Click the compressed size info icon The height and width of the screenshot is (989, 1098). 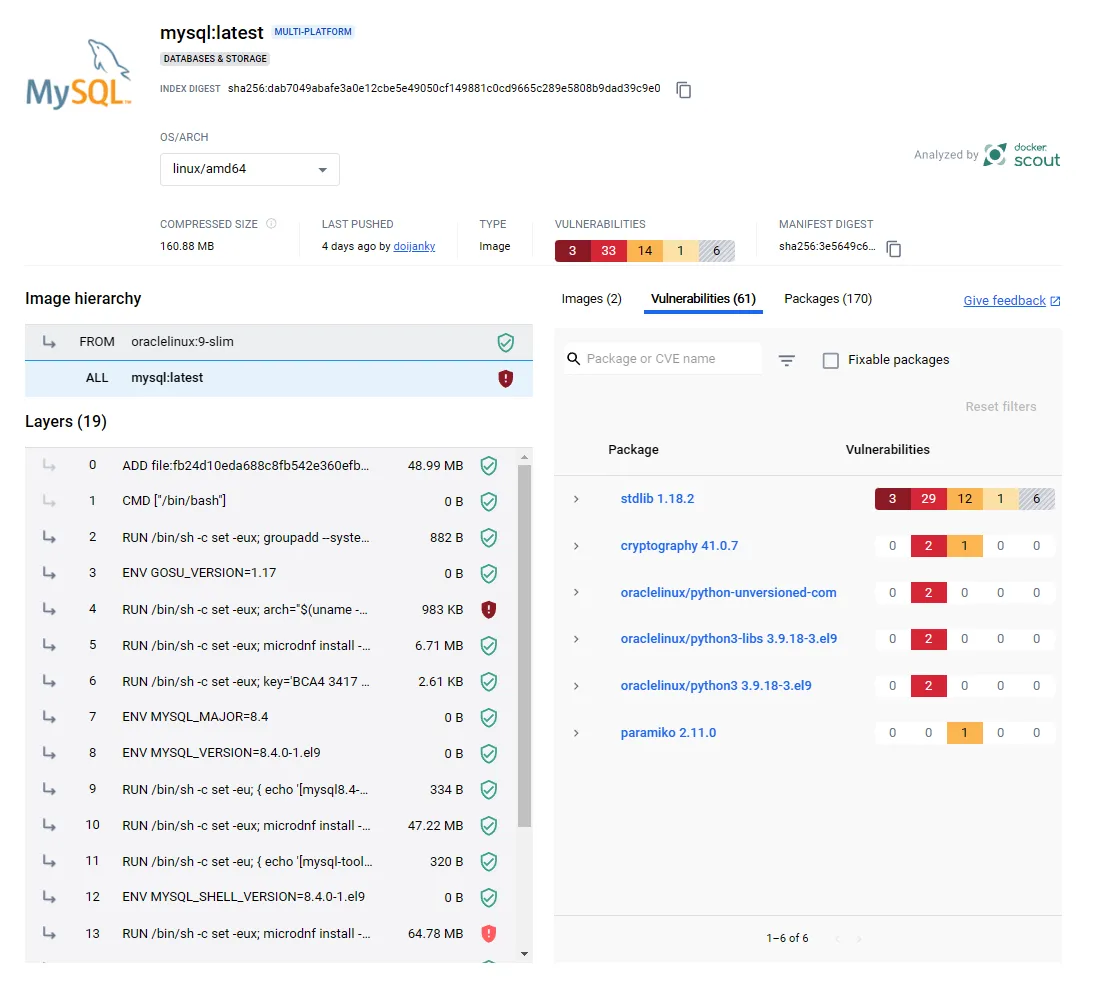coord(271,223)
